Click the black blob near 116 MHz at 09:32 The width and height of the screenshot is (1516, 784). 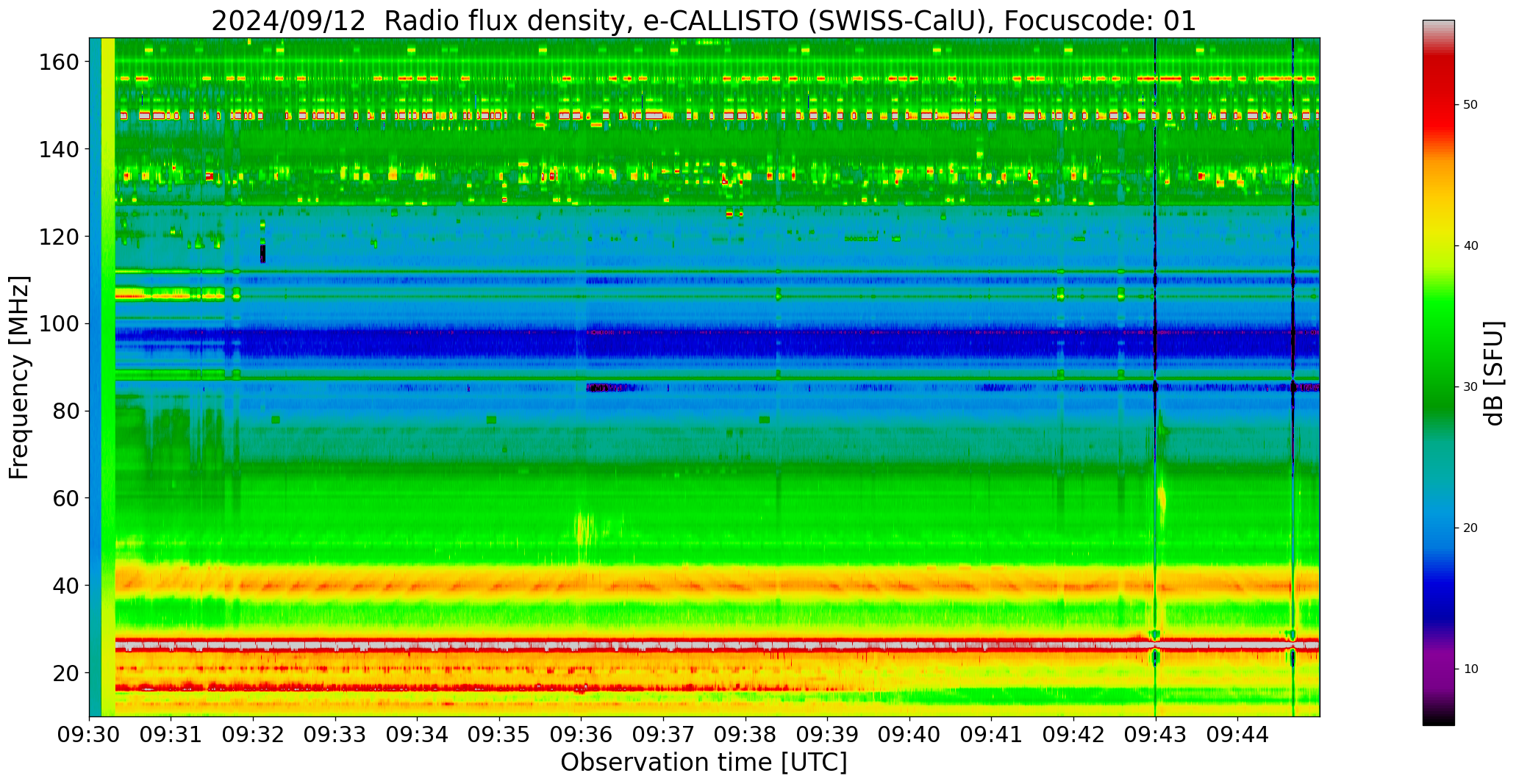262,253
